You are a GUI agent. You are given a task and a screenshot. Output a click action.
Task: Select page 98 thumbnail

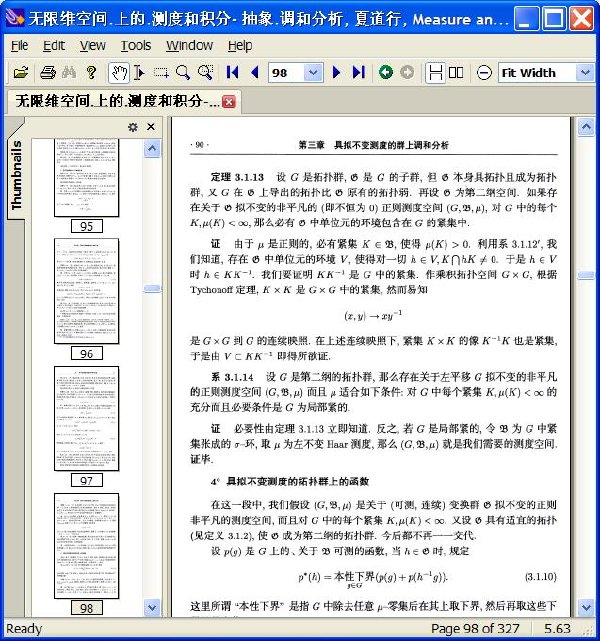coord(87,546)
